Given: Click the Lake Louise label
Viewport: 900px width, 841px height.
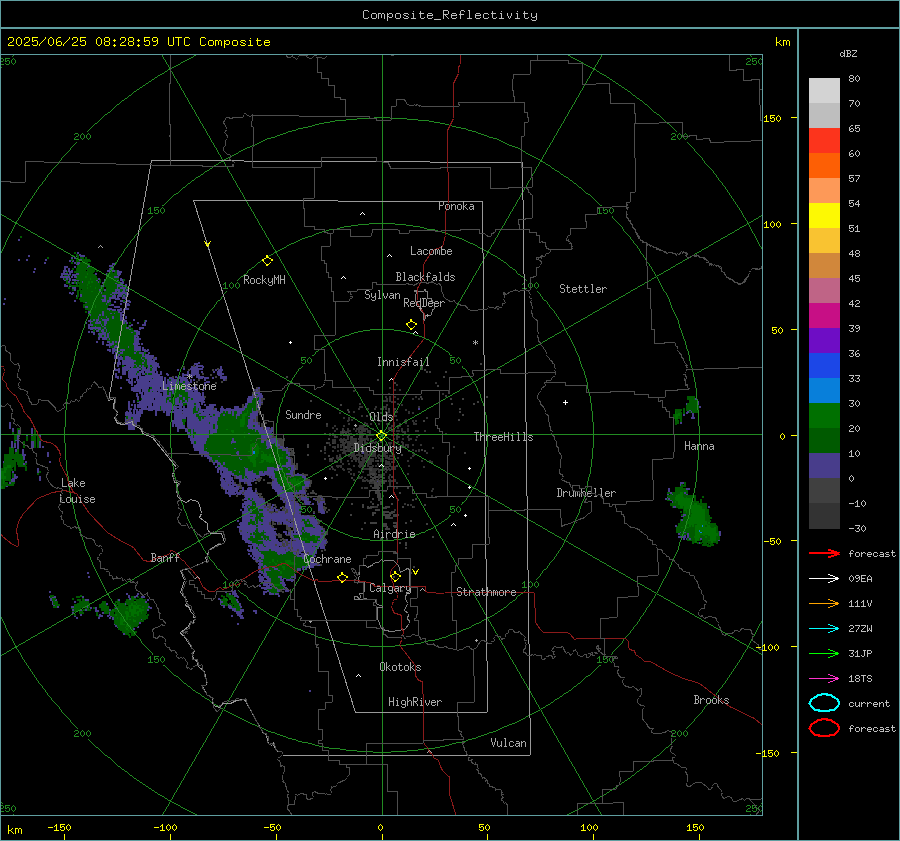Looking at the screenshot, I should [x=77, y=491].
